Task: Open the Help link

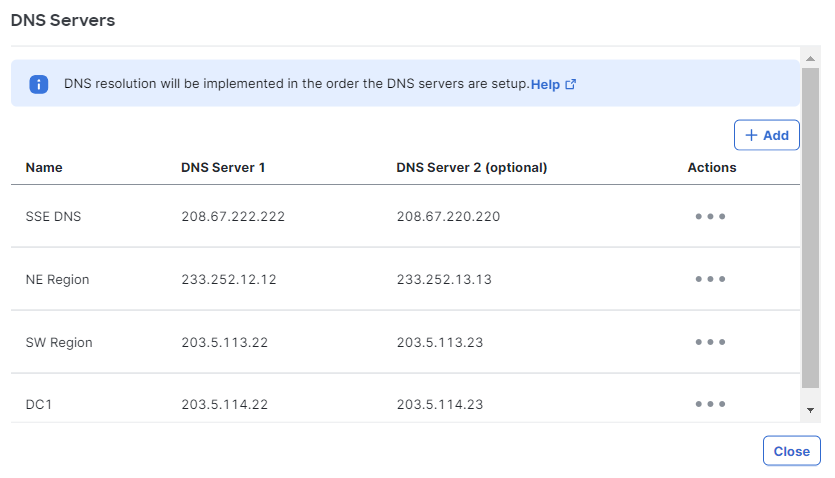Action: (545, 85)
